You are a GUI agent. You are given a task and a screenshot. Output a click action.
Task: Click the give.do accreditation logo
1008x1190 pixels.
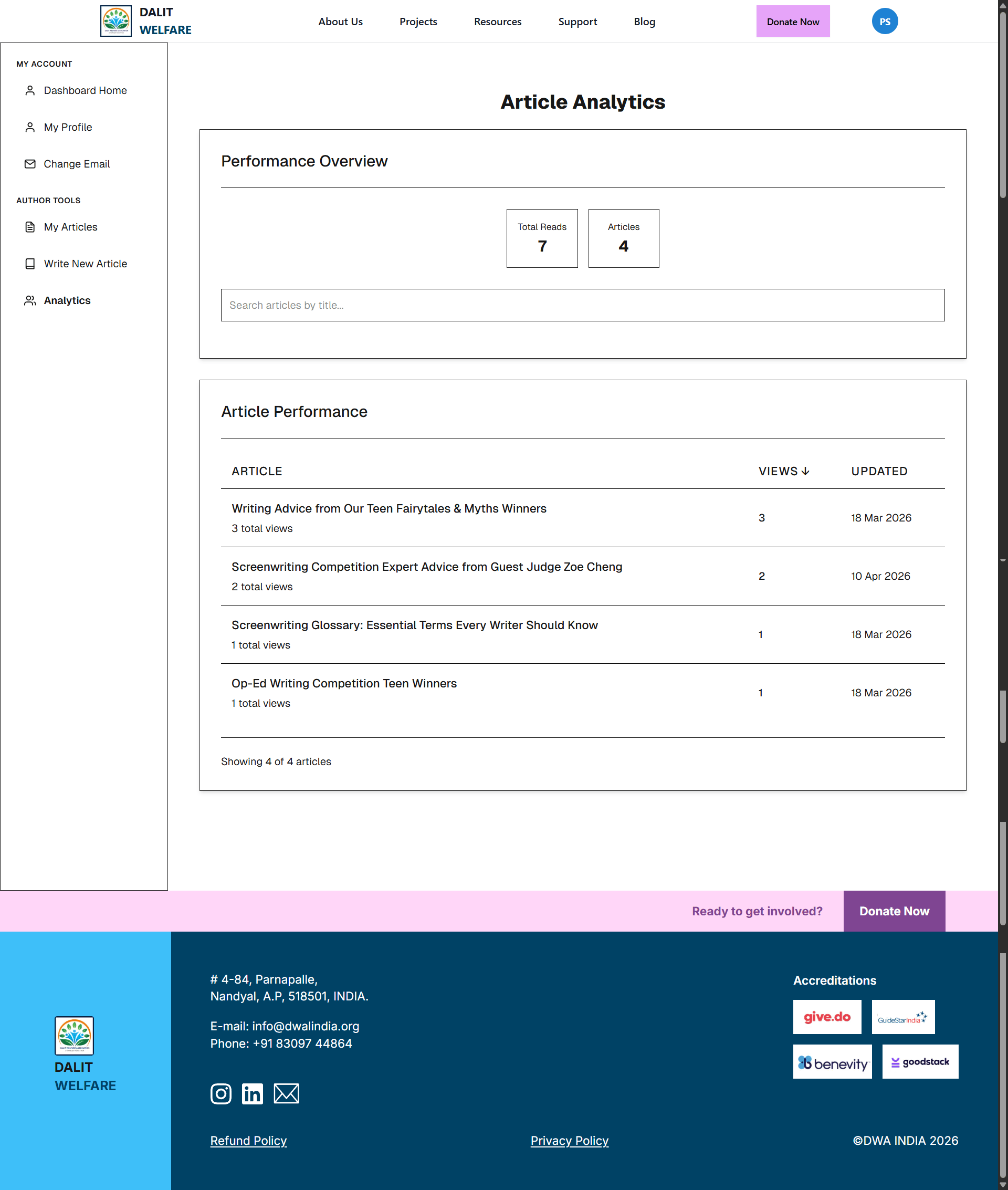pyautogui.click(x=827, y=1017)
